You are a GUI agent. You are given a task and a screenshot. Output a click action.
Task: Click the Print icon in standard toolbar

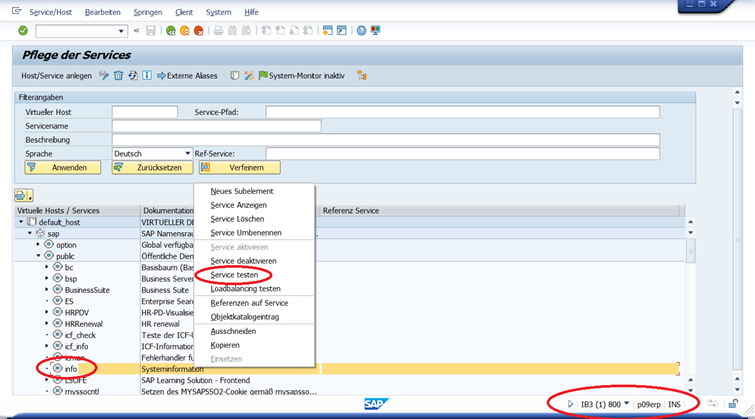coord(218,31)
